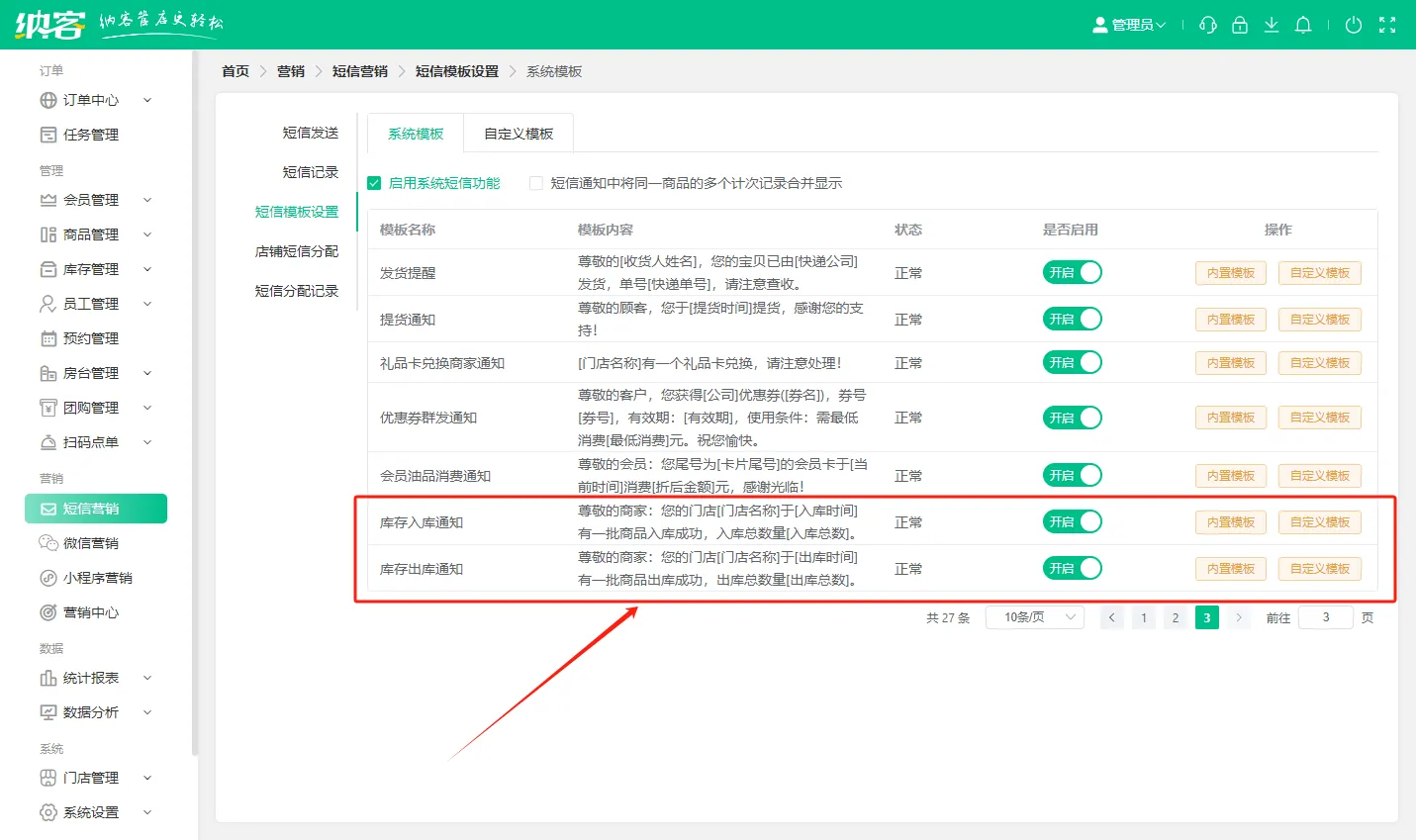Toggle the 库存出库通知 switch
Viewport: 1416px width, 840px height.
1072,568
